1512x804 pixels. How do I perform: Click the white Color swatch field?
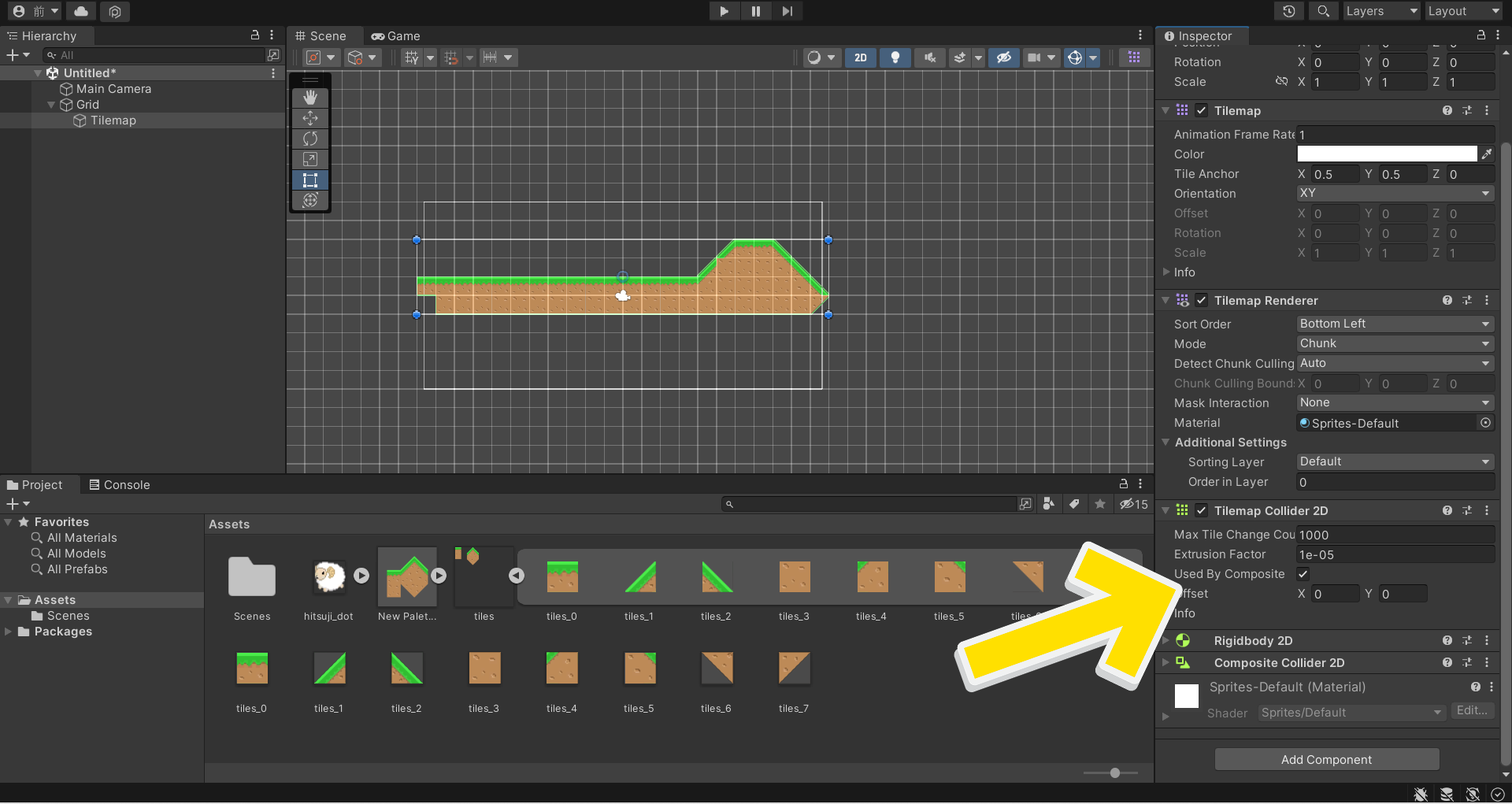[1386, 154]
